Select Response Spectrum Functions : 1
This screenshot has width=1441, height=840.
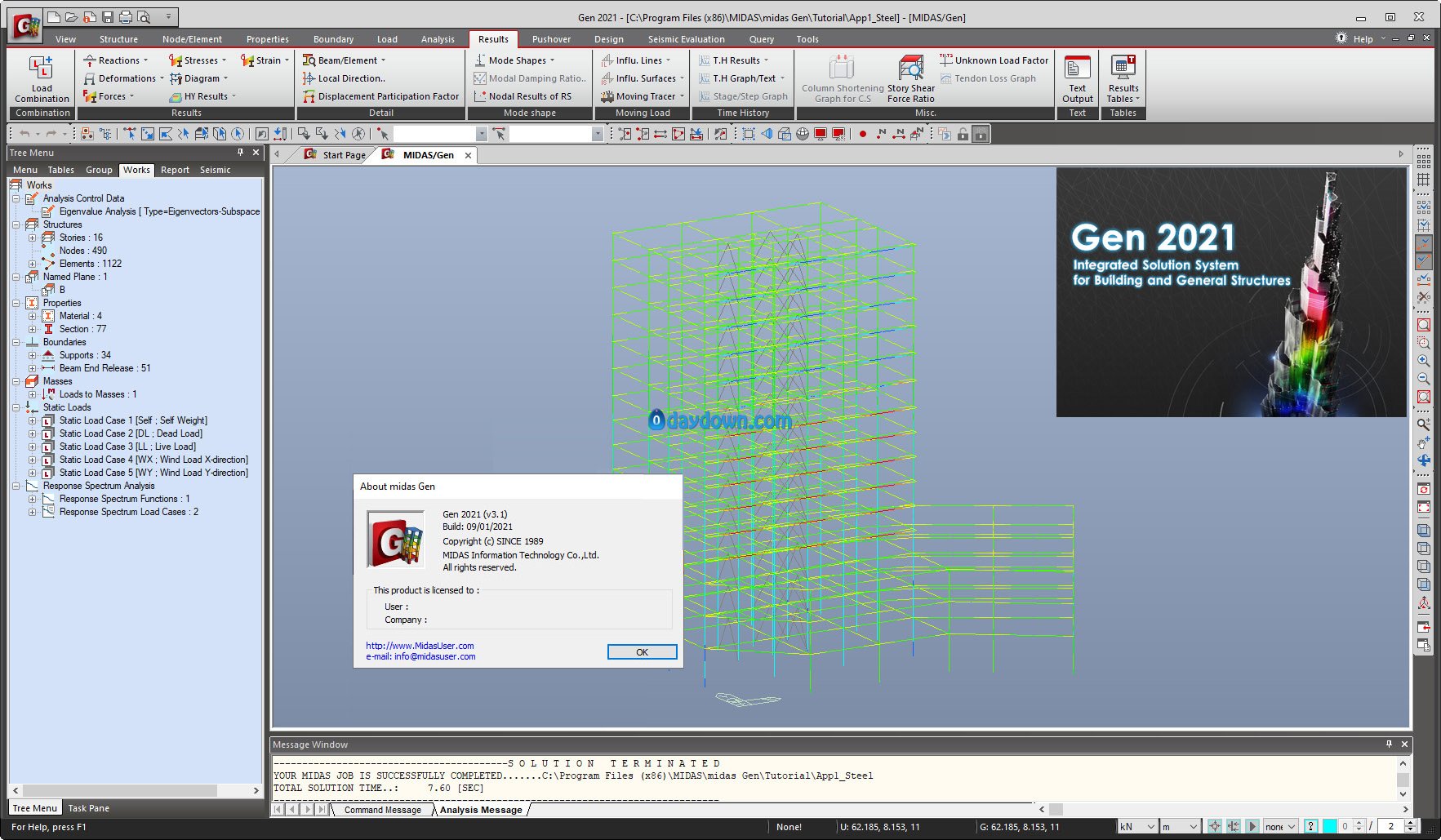point(124,499)
